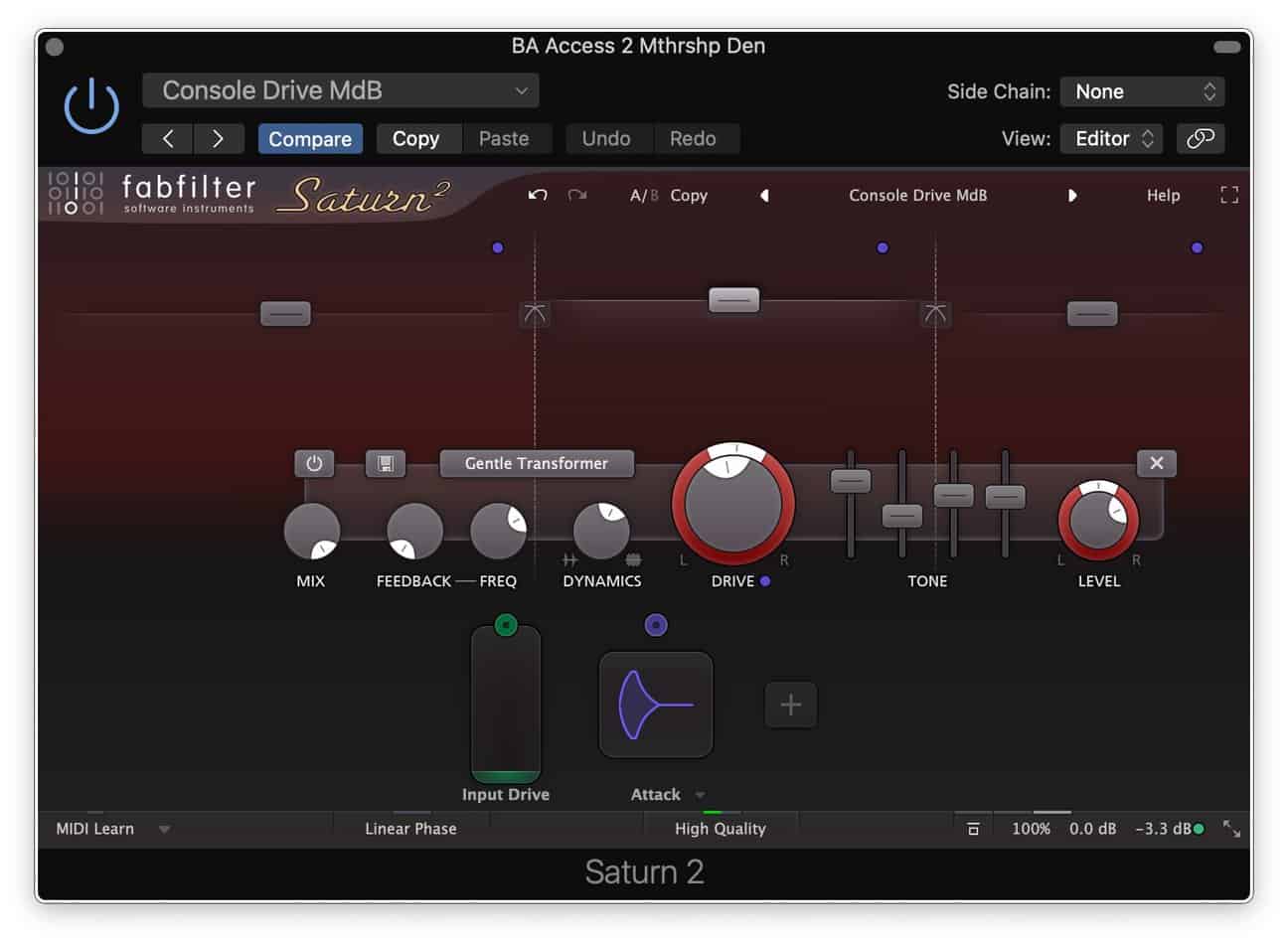1288x944 pixels.
Task: Toggle full screen mode icon
Action: tap(1229, 195)
